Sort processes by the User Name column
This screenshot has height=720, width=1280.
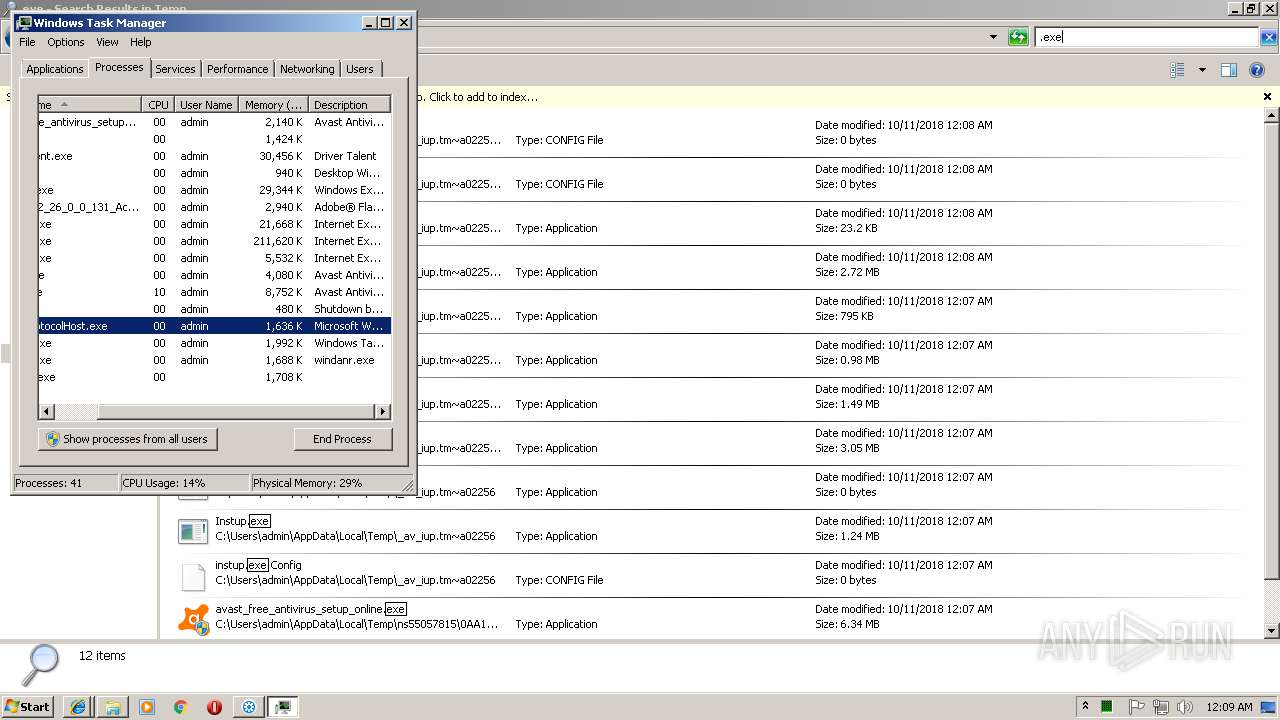(x=206, y=105)
